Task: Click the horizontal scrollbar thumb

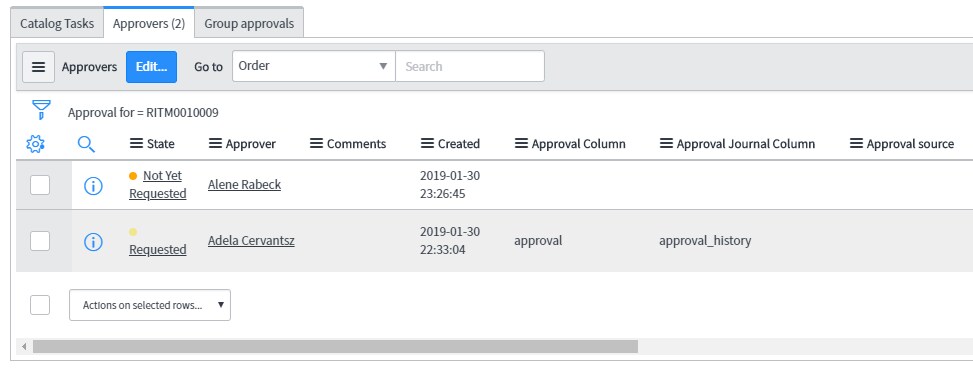Action: pos(335,346)
